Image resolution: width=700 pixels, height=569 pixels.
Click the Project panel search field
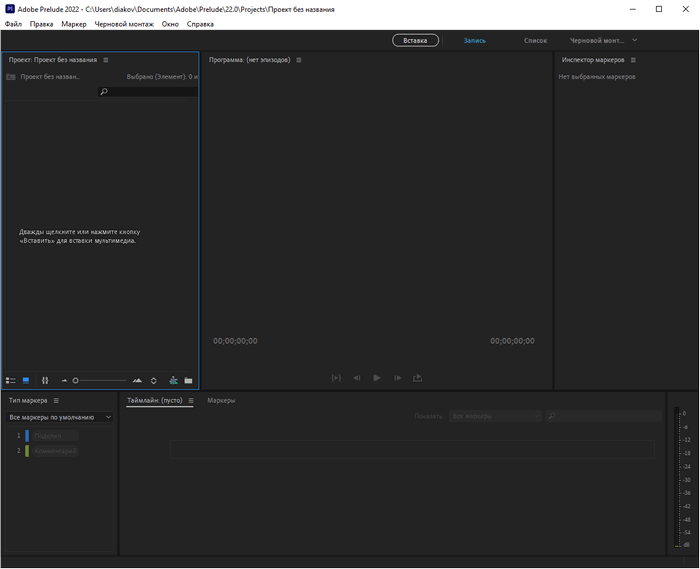tap(152, 92)
